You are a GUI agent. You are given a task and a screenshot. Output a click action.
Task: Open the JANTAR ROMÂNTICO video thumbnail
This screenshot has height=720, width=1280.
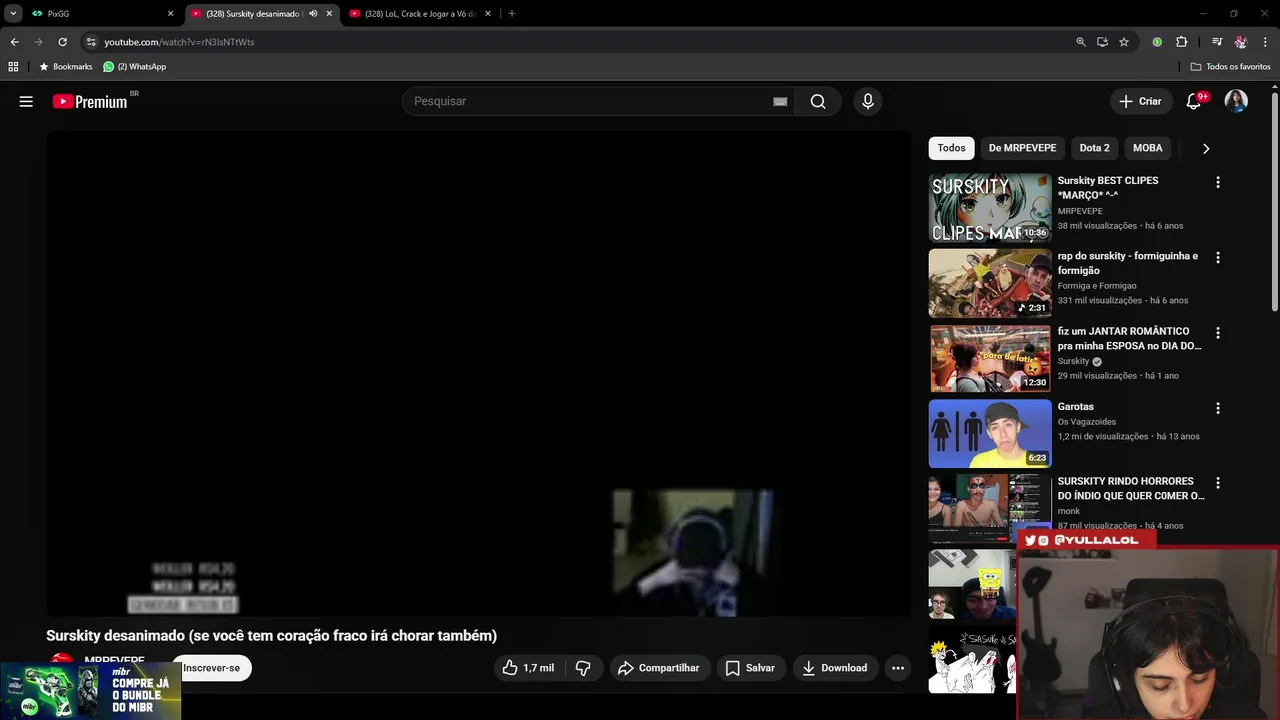(990, 358)
